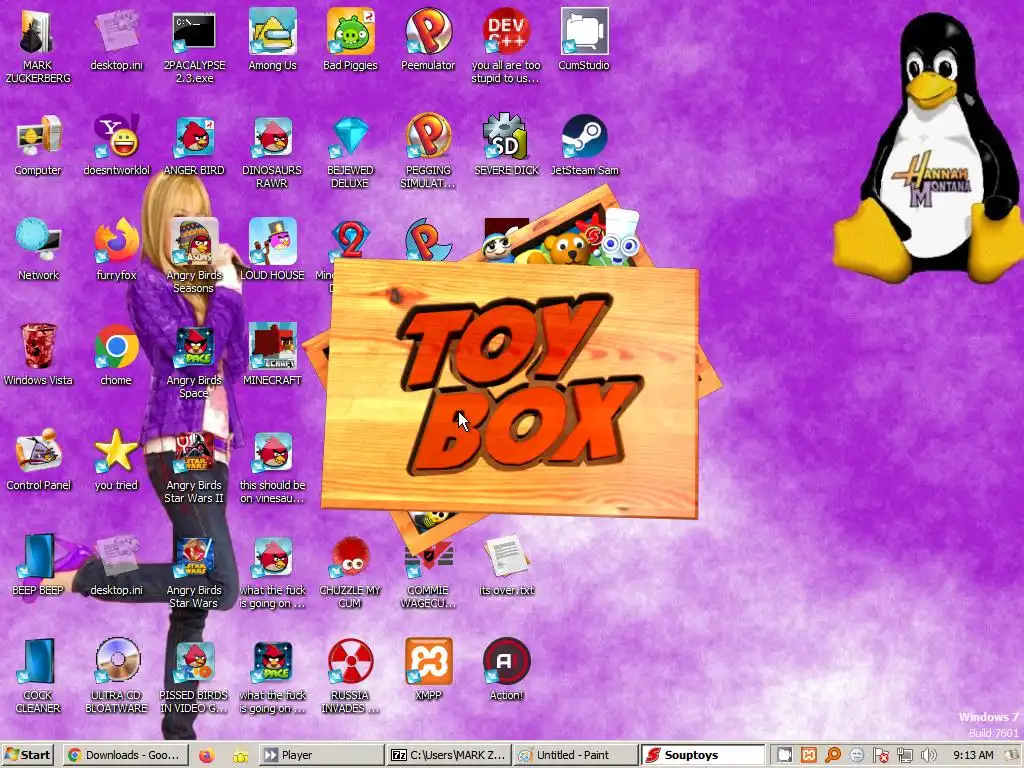Launch the chome Chrome shortcut

(x=116, y=347)
